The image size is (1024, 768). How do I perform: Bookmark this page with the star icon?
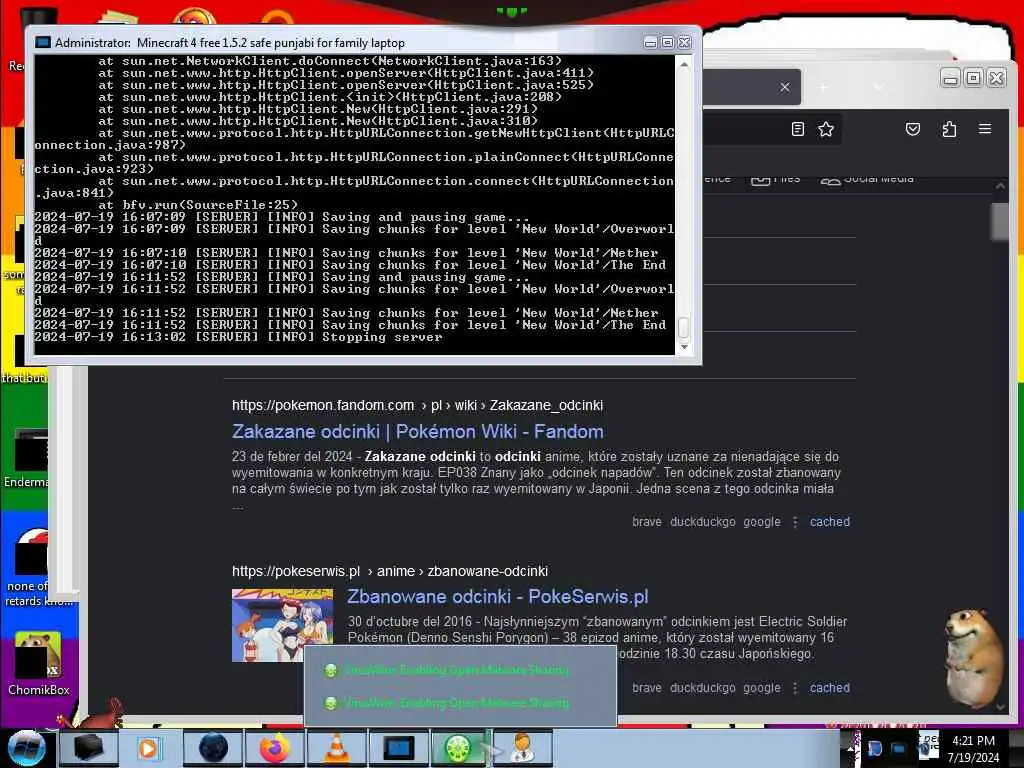tap(826, 129)
